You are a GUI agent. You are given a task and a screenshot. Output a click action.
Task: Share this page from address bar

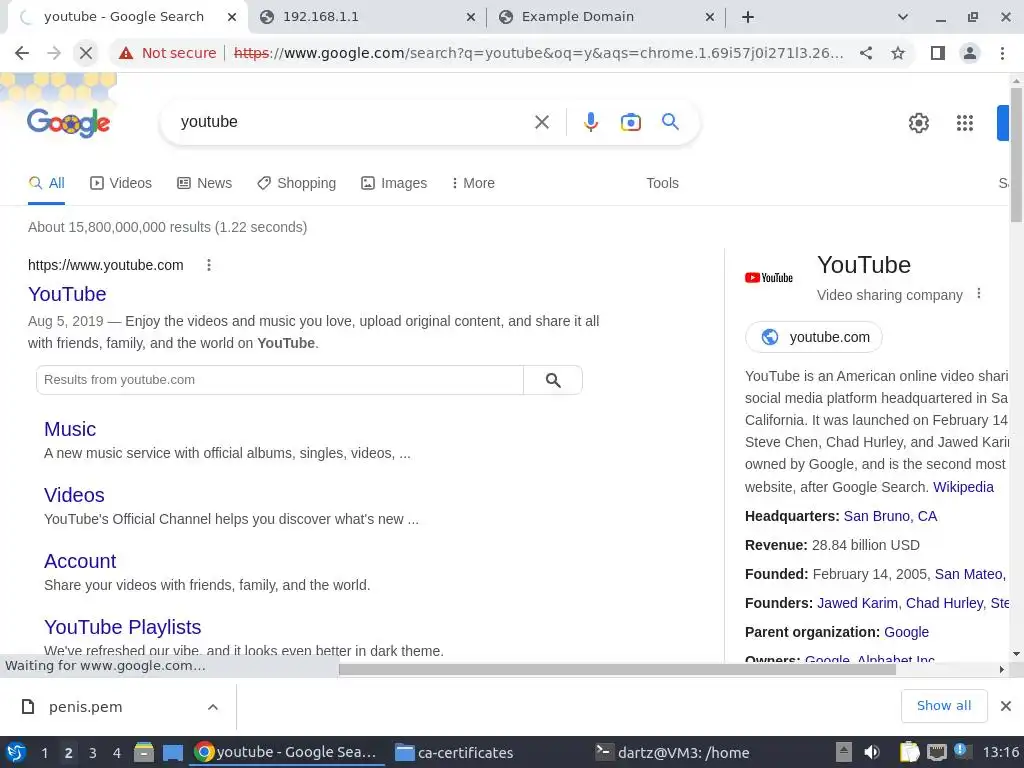coord(866,53)
